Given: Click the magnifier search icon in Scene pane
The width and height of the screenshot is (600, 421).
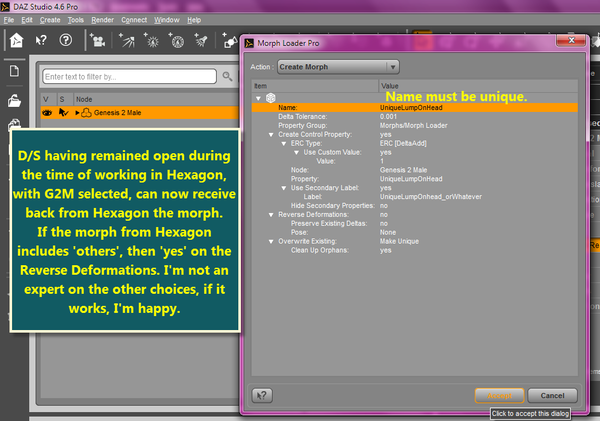Looking at the screenshot, I should click(228, 77).
